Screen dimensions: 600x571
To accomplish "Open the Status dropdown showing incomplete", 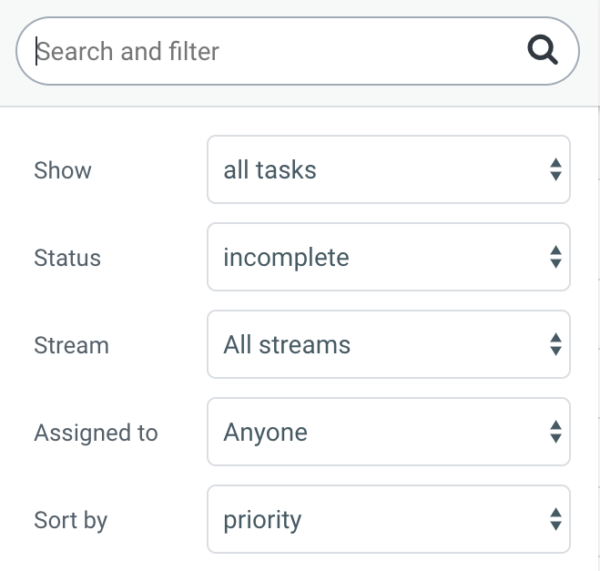I will coord(388,257).
